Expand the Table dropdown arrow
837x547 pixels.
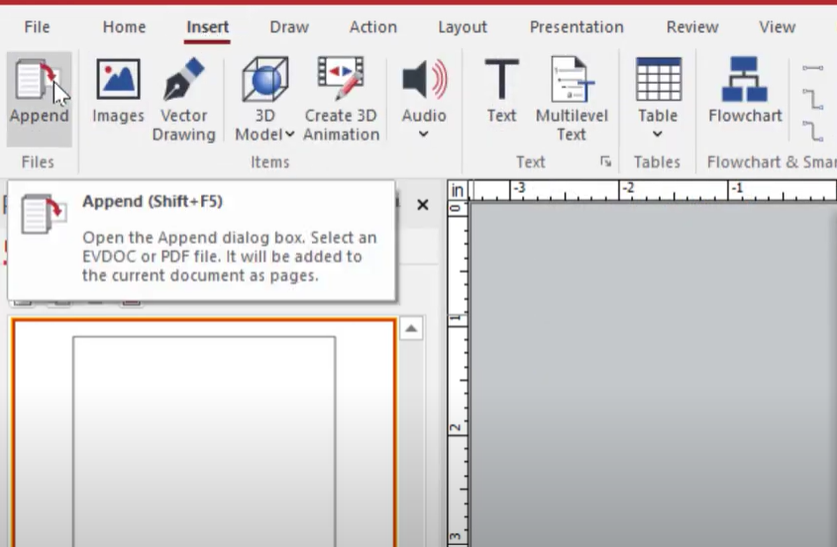tap(657, 135)
